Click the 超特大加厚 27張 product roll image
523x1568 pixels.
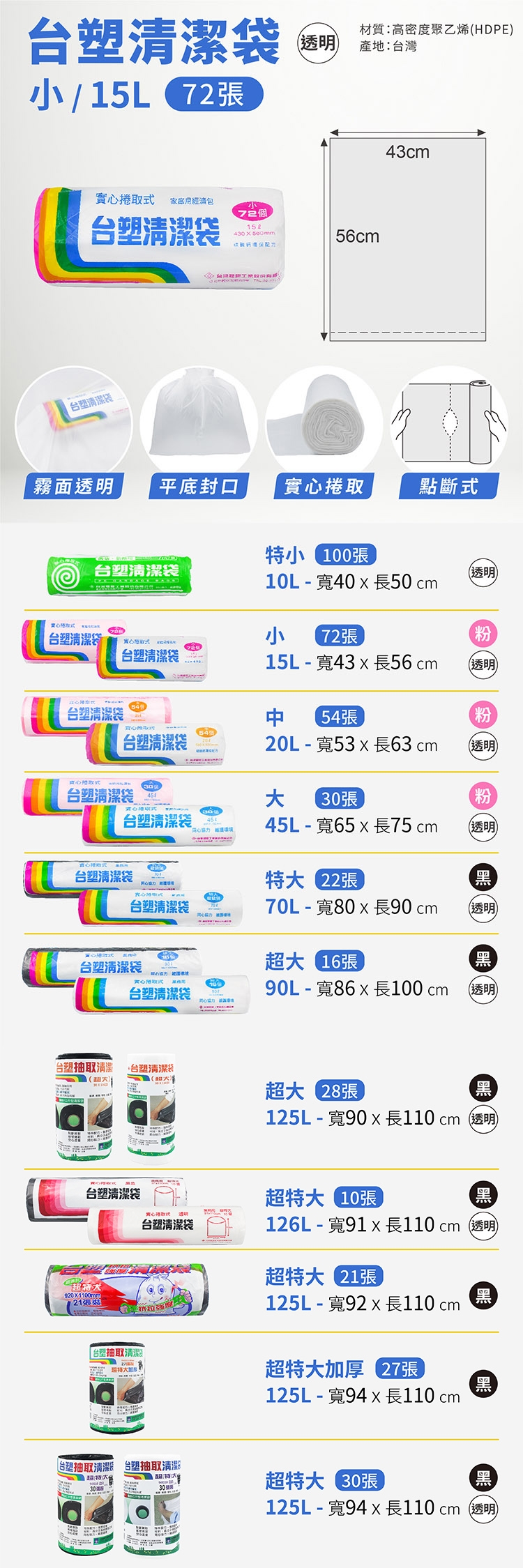click(116, 1387)
